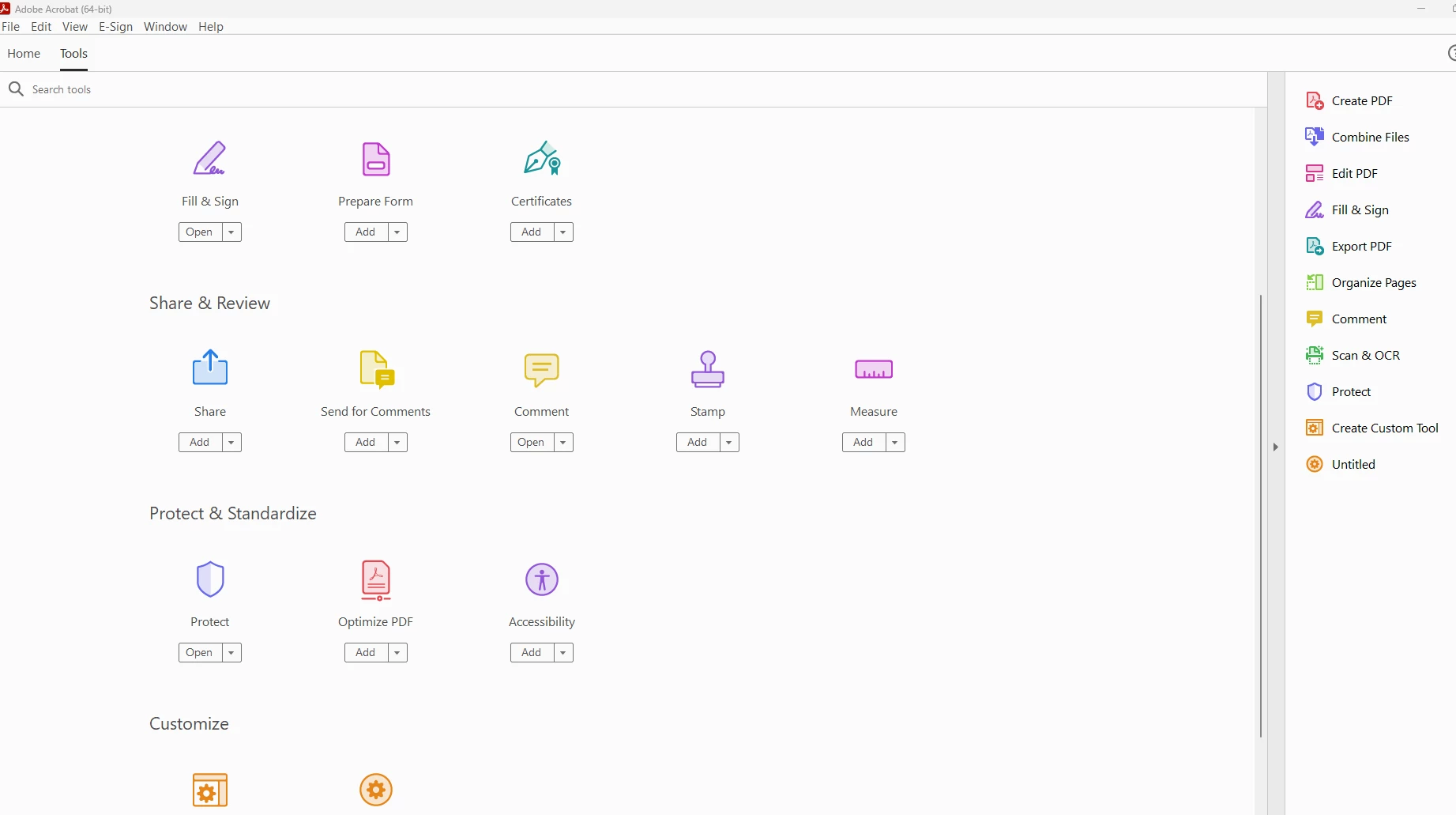Select the Tools tab
The image size is (1456, 815).
(x=73, y=54)
